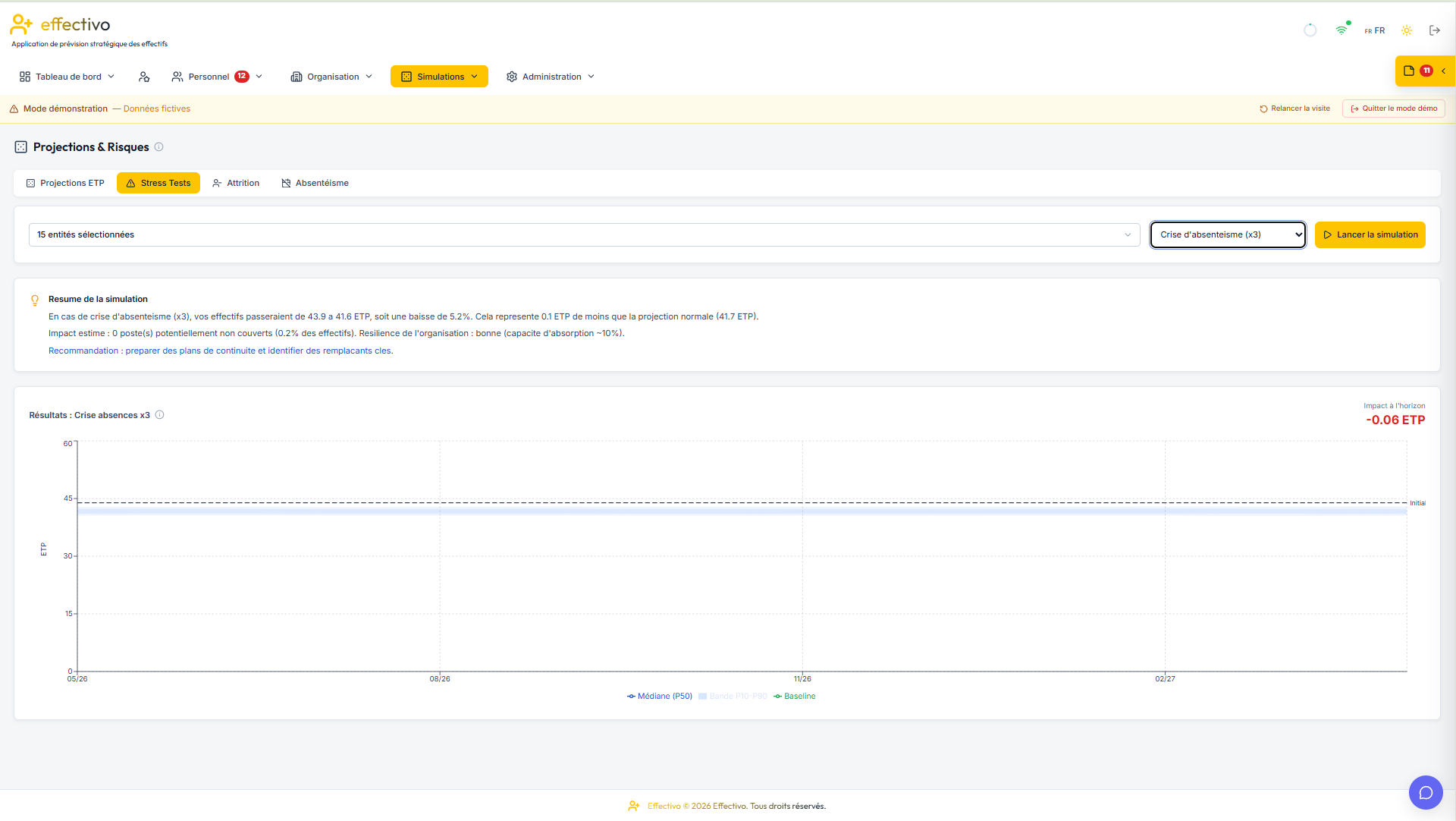
Task: Click the lightbulb icon in simulation summary
Action: 35,300
